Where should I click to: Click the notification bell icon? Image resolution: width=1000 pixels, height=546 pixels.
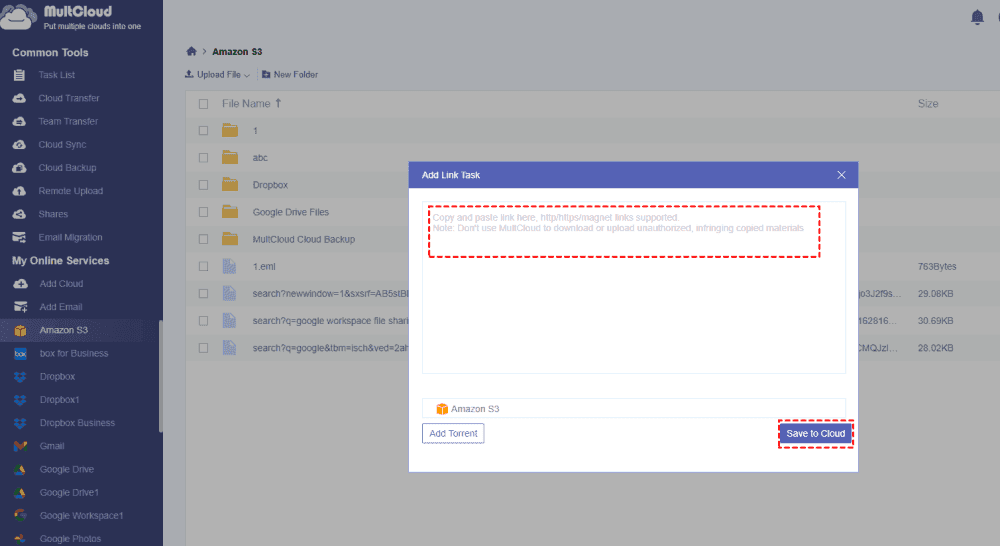977,17
